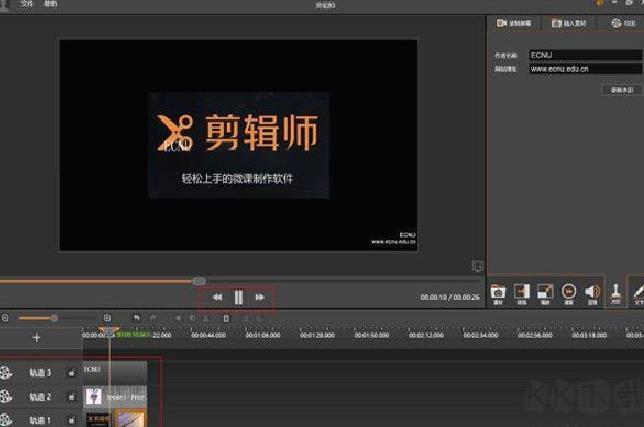644x427 pixels.
Task: Switch to the screen recording tab
Action: [x=513, y=23]
